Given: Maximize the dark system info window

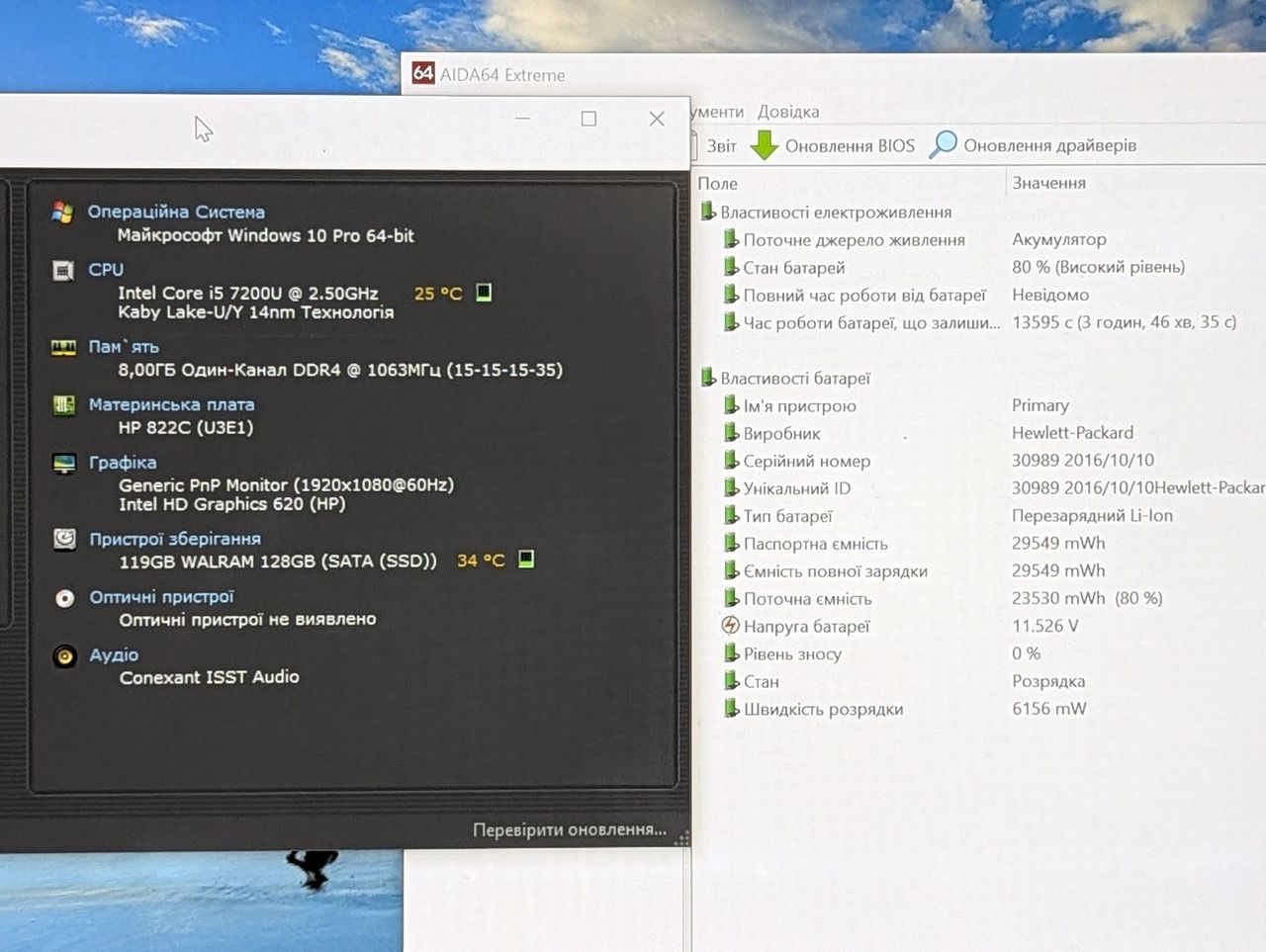Looking at the screenshot, I should tap(588, 119).
